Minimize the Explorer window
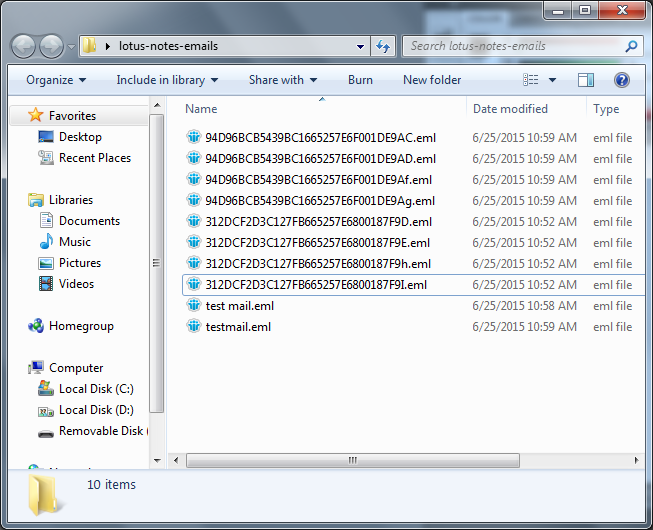 tap(558, 11)
